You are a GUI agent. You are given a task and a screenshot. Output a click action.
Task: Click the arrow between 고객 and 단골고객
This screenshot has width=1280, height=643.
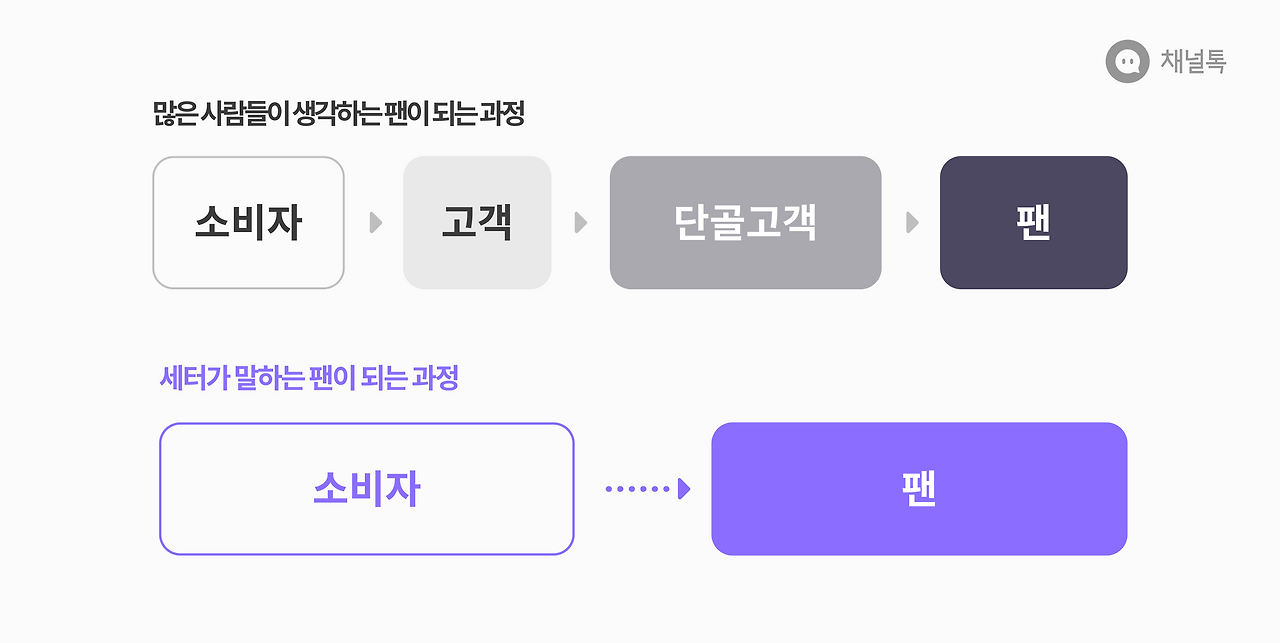point(581,222)
